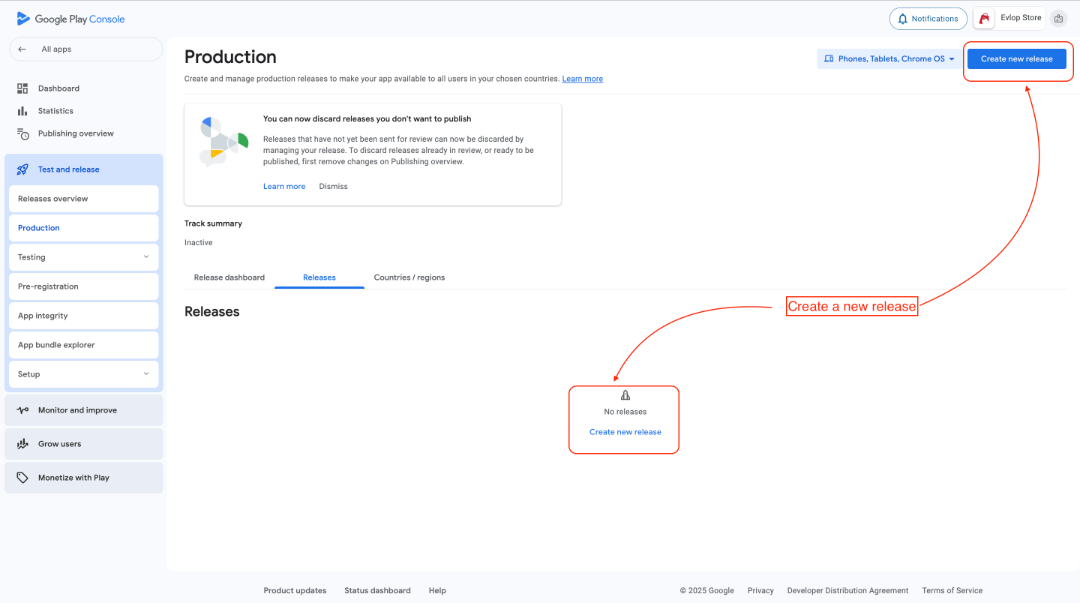This screenshot has height=603, width=1080.
Task: Expand Monetize with Play section
Action: (x=83, y=478)
